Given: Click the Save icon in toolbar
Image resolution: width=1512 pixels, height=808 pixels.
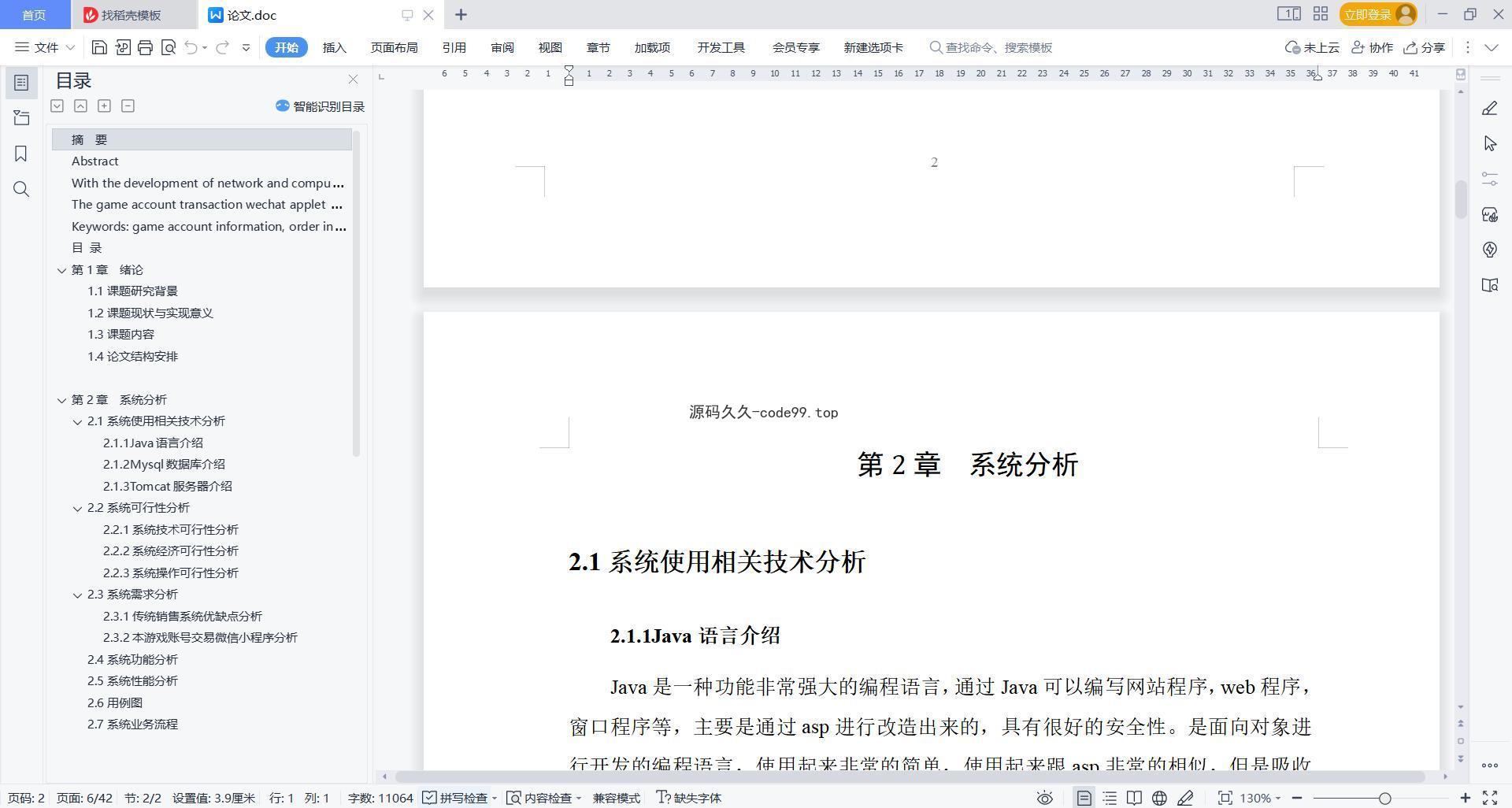Looking at the screenshot, I should [x=99, y=47].
